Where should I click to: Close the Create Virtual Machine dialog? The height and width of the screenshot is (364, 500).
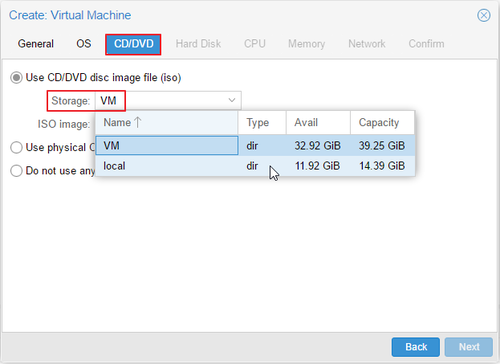pos(483,15)
